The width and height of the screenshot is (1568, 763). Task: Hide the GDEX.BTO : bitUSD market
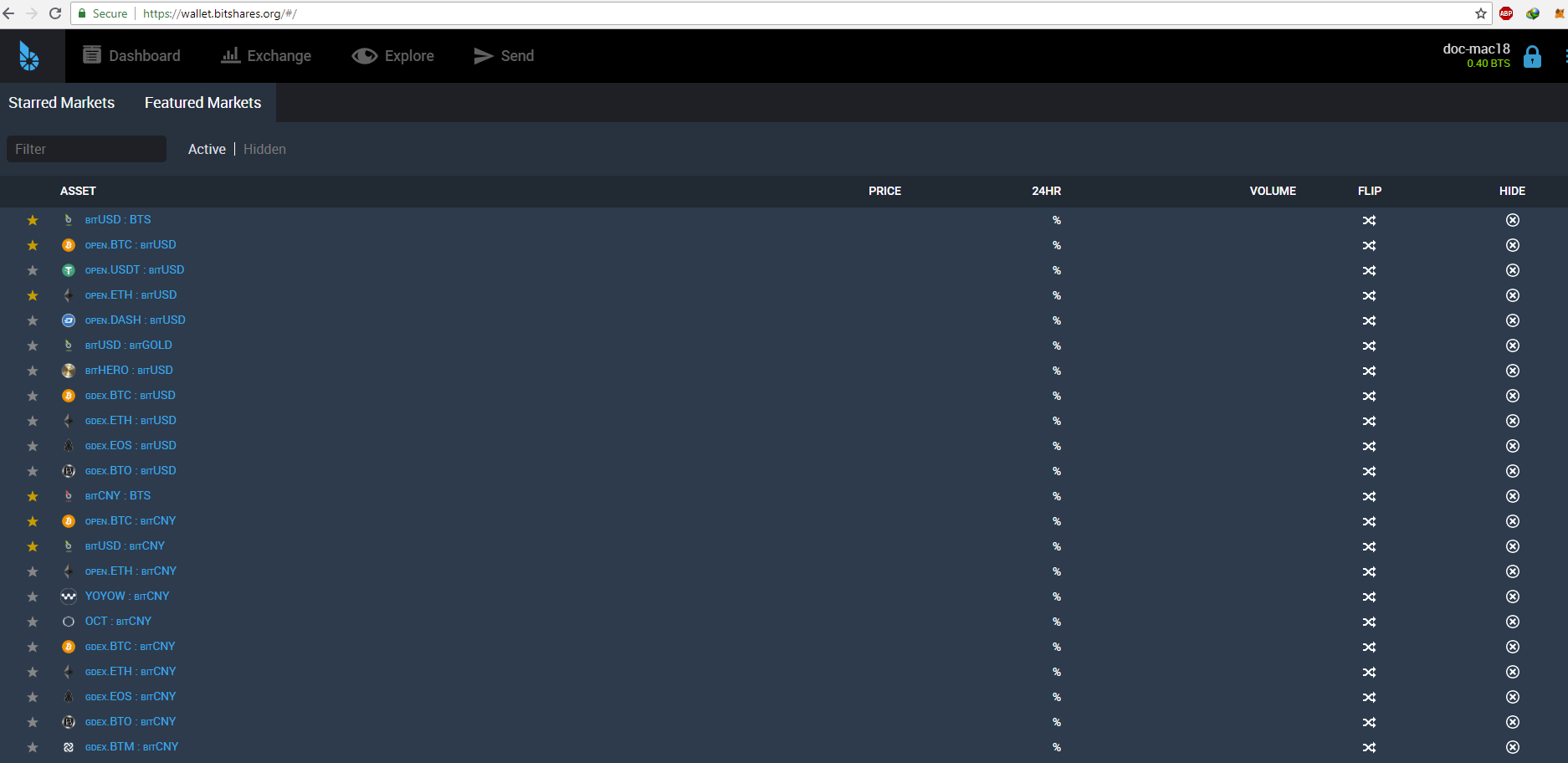tap(1513, 471)
